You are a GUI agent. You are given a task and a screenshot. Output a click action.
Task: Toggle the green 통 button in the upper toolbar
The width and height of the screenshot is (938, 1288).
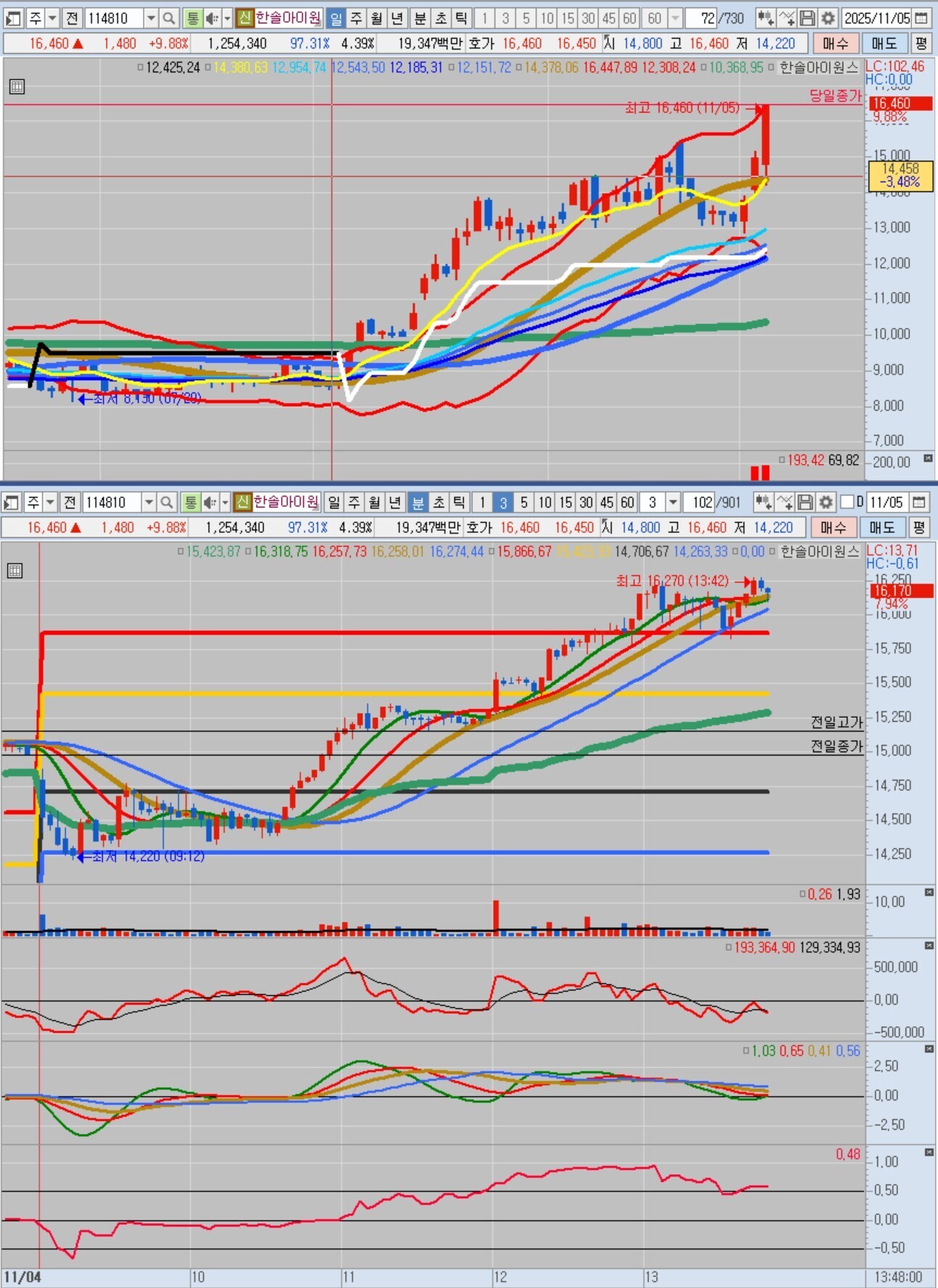(192, 18)
